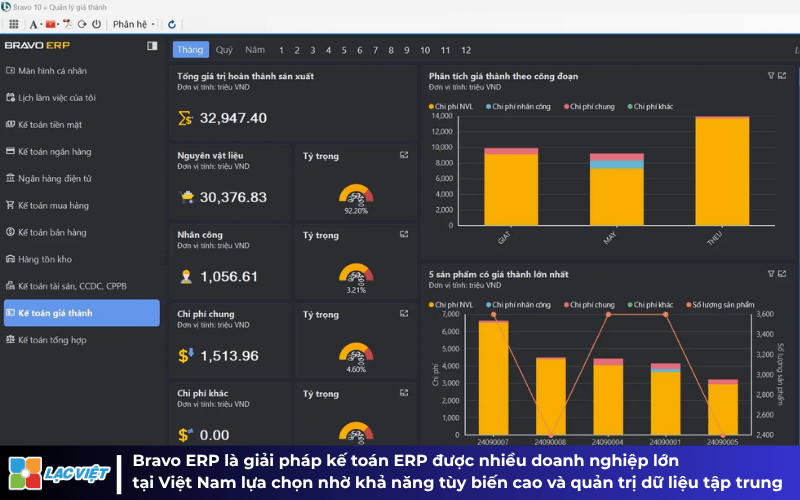This screenshot has width=800, height=500.
Task: Open Hàng tồn kho module
Action: coord(38,259)
